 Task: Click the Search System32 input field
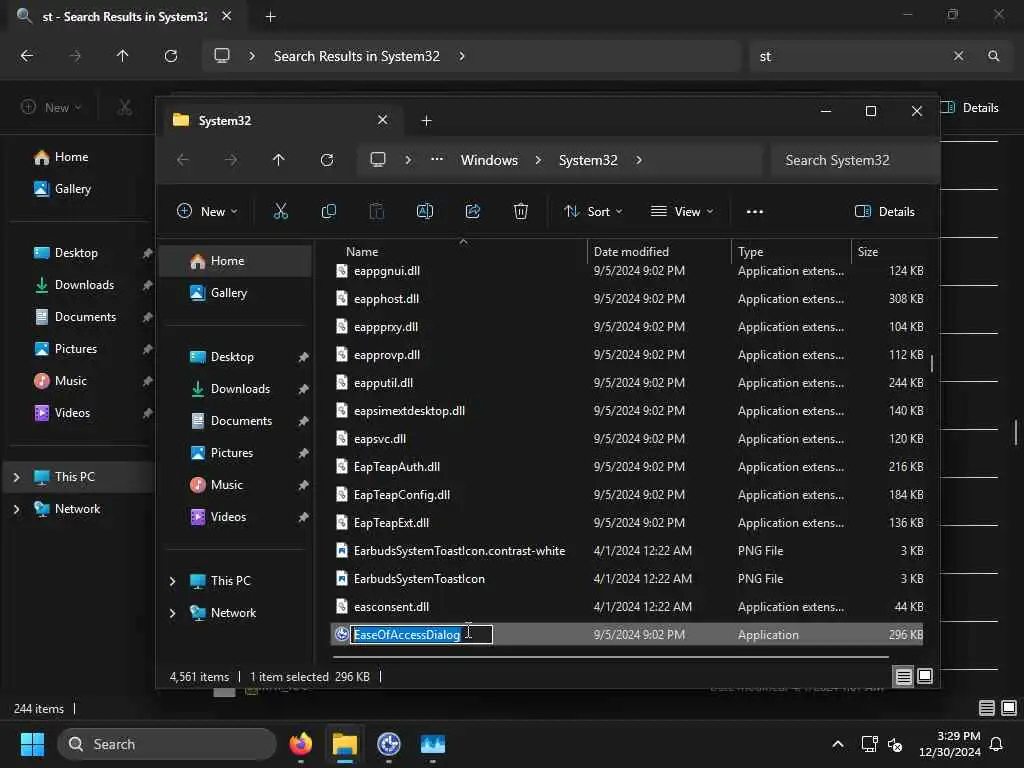tap(855, 160)
